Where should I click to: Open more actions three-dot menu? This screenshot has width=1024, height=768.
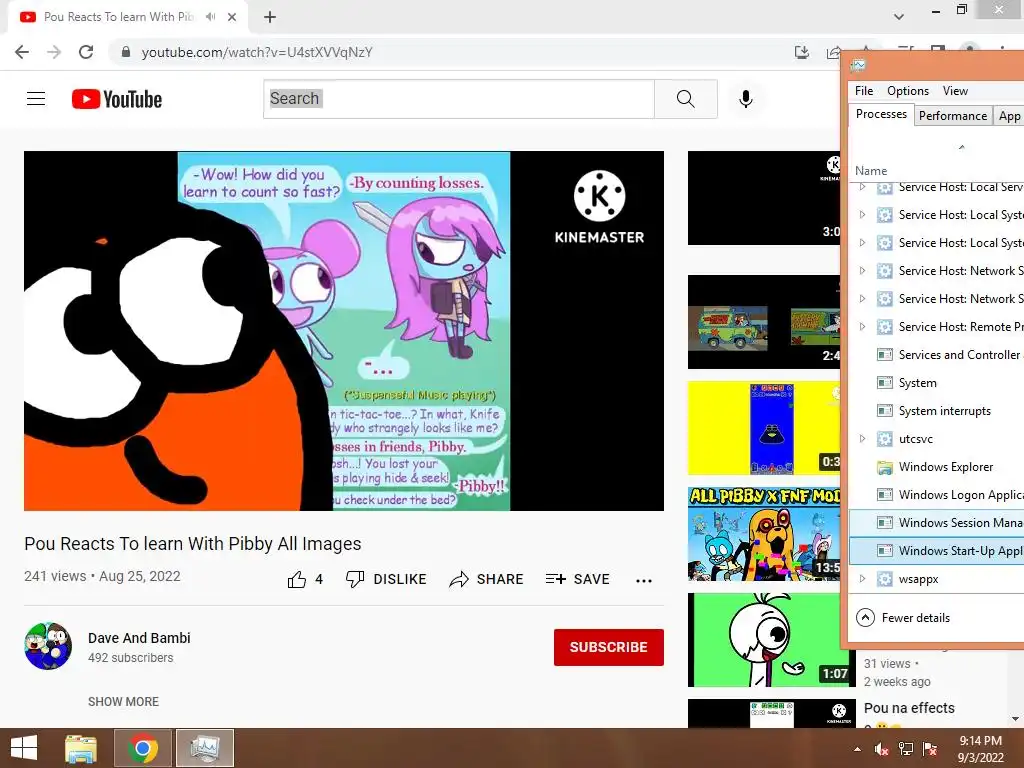pos(644,581)
